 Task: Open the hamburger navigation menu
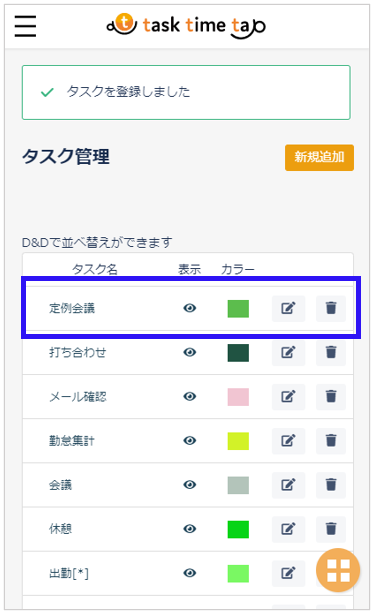(25, 26)
